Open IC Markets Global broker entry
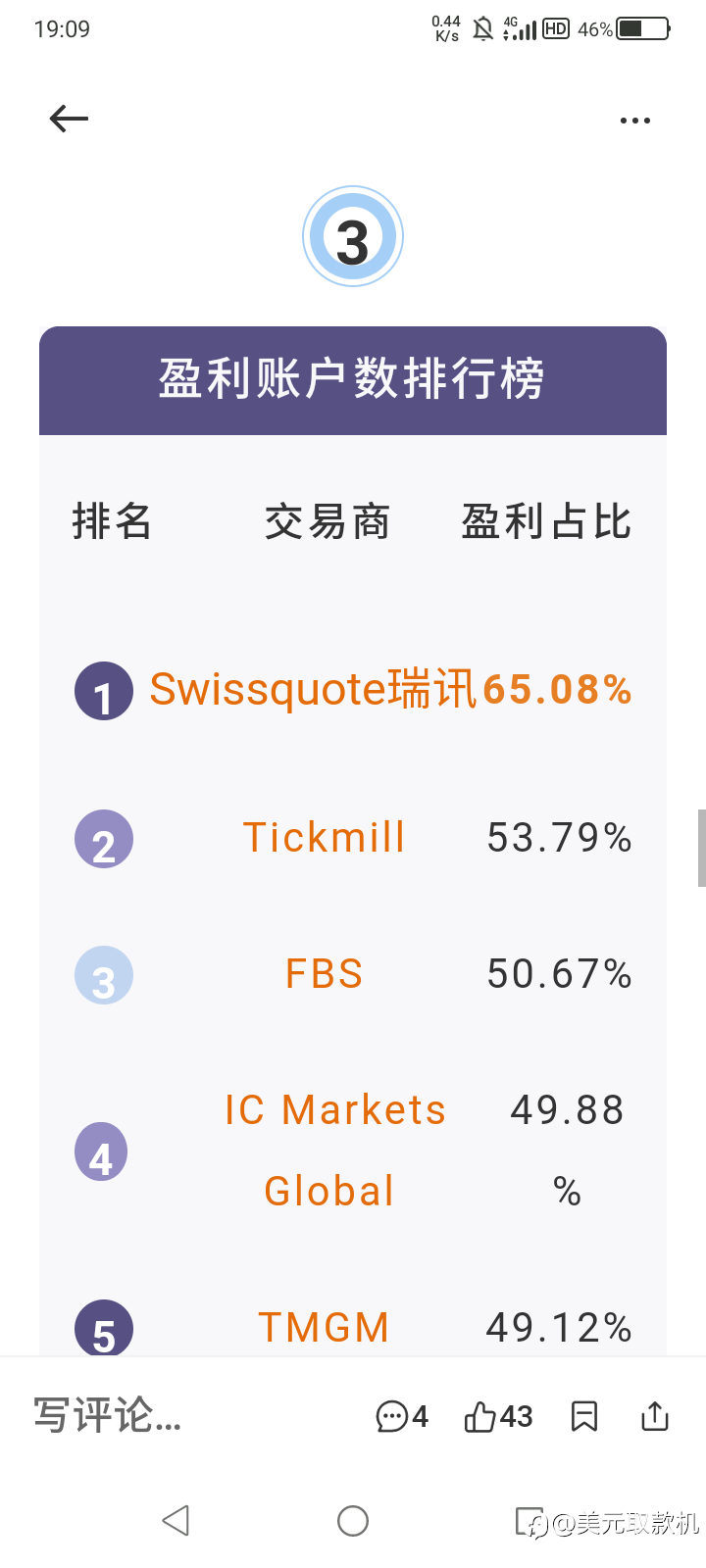Screen dimensions: 706x1568 pyautogui.click(x=333, y=1150)
